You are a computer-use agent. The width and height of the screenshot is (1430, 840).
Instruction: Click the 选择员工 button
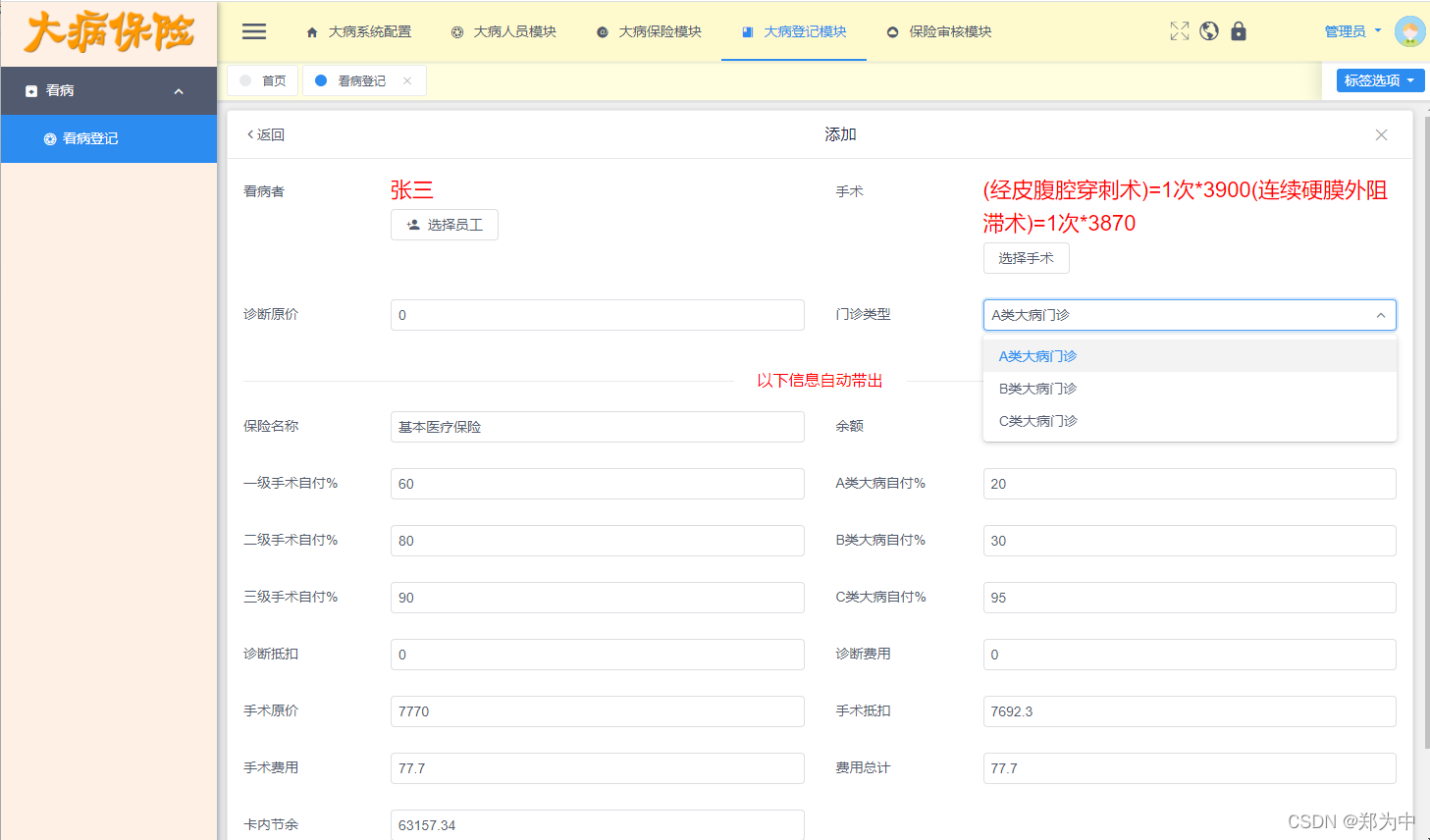click(x=444, y=225)
